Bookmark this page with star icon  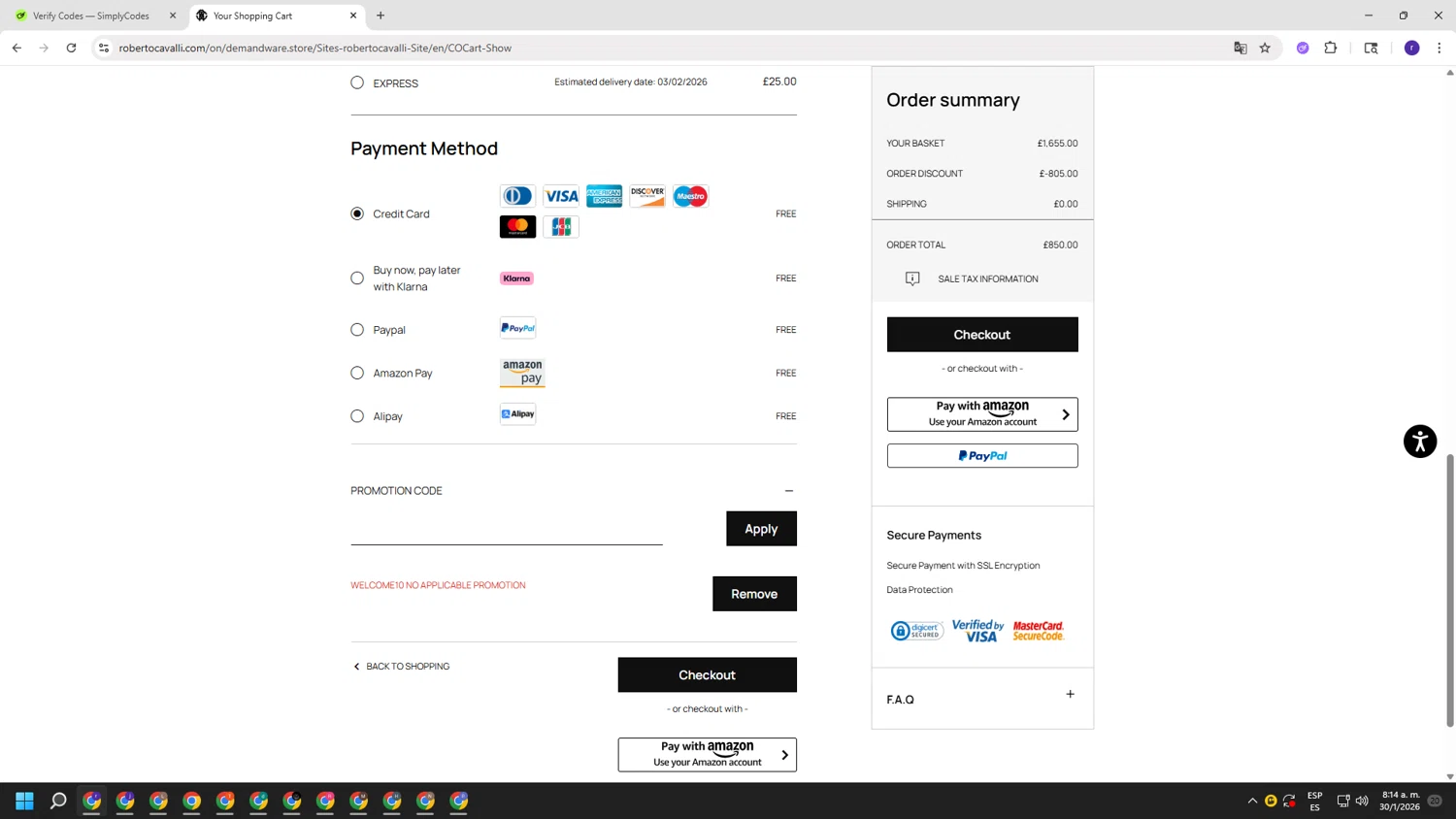coord(1265,48)
